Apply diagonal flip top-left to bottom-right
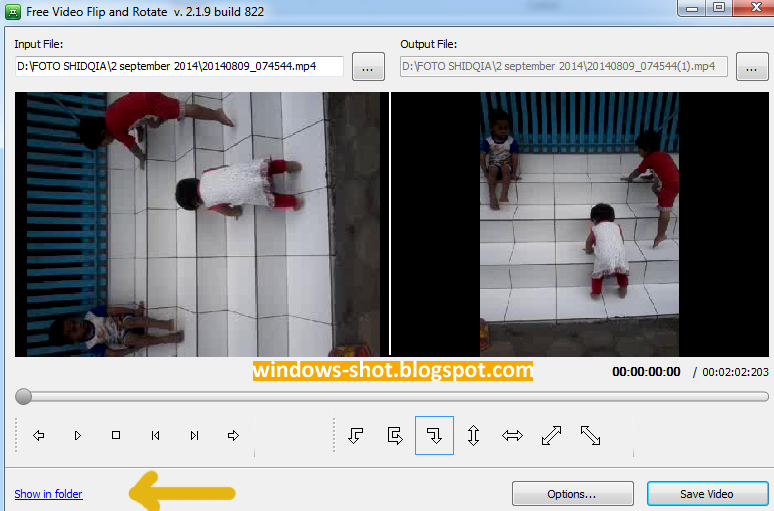774x511 pixels. point(590,435)
